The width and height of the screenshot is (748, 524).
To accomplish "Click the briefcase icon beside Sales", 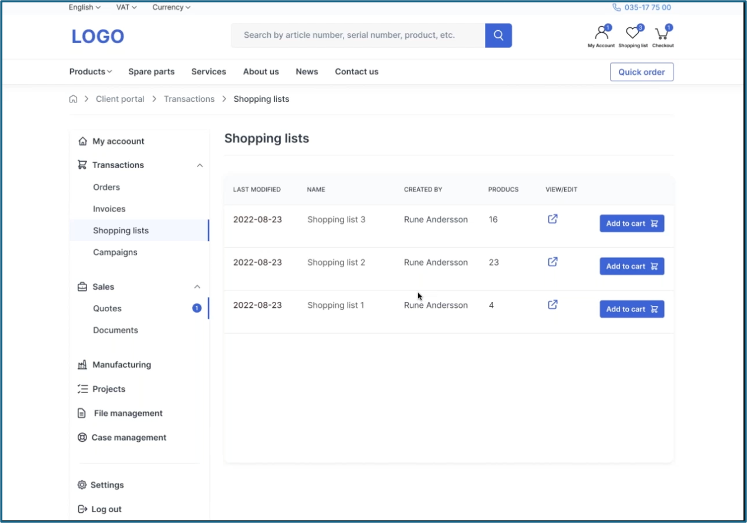I will 82,287.
